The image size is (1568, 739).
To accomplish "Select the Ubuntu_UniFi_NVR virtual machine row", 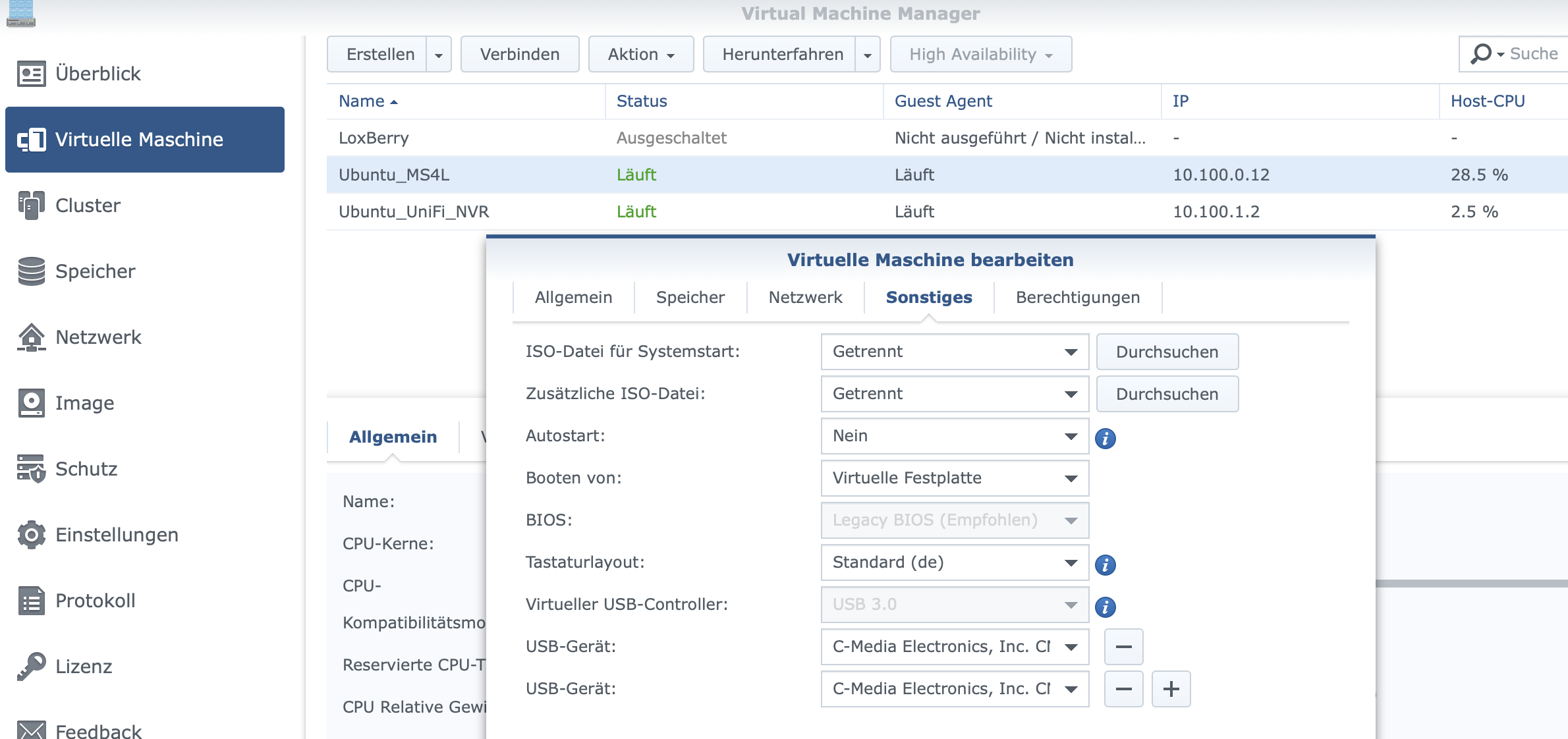I will (x=947, y=212).
